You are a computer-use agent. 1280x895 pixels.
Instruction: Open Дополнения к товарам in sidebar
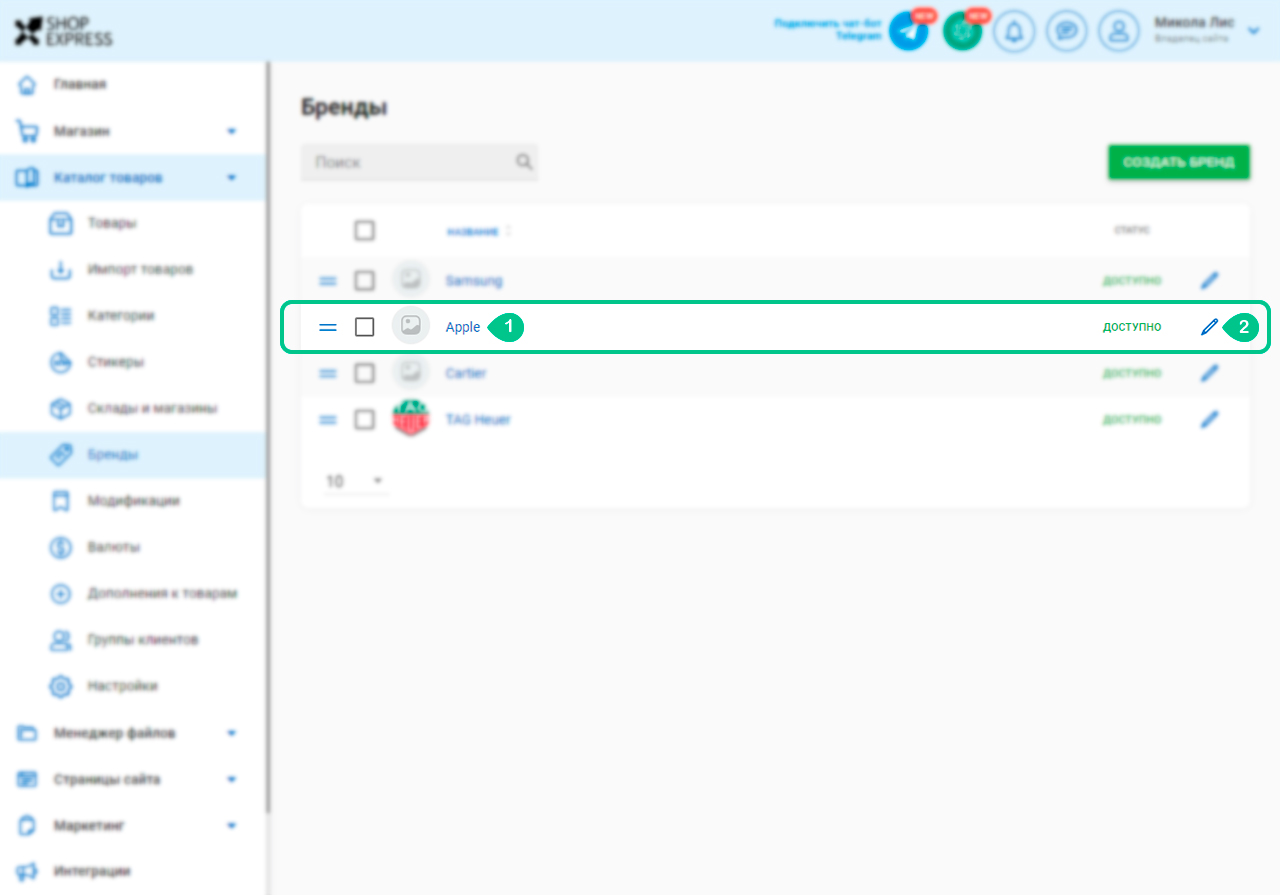tap(162, 593)
